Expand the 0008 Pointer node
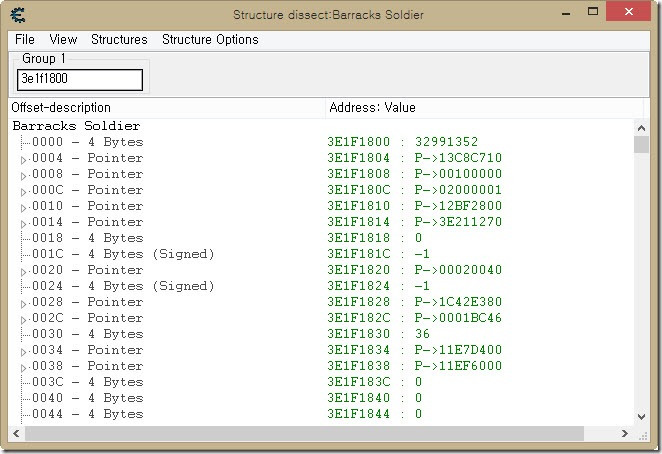 tap(24, 176)
